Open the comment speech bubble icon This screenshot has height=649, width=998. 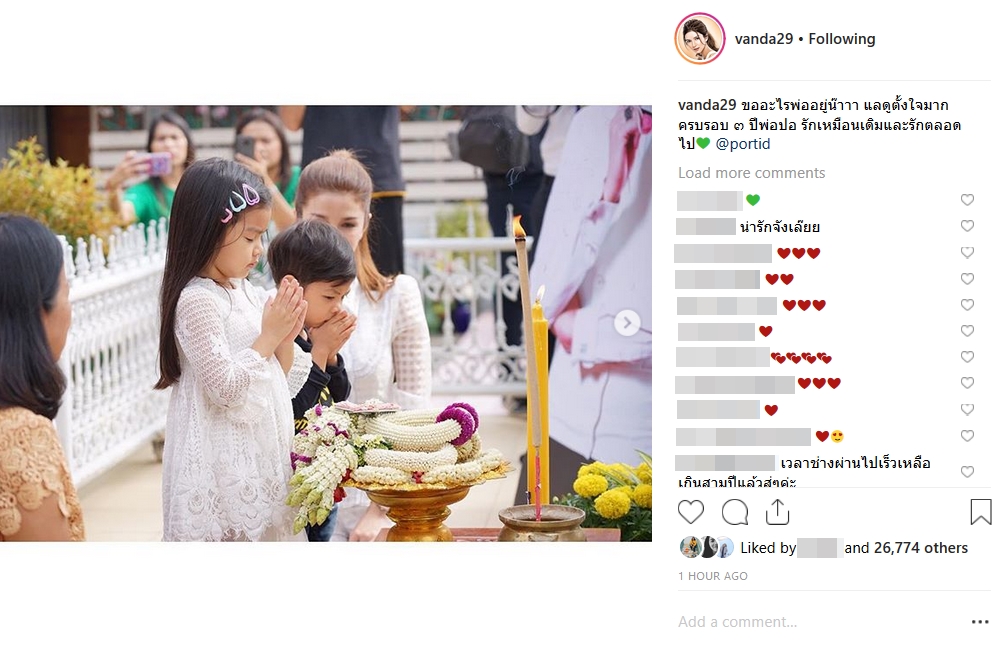click(x=734, y=512)
